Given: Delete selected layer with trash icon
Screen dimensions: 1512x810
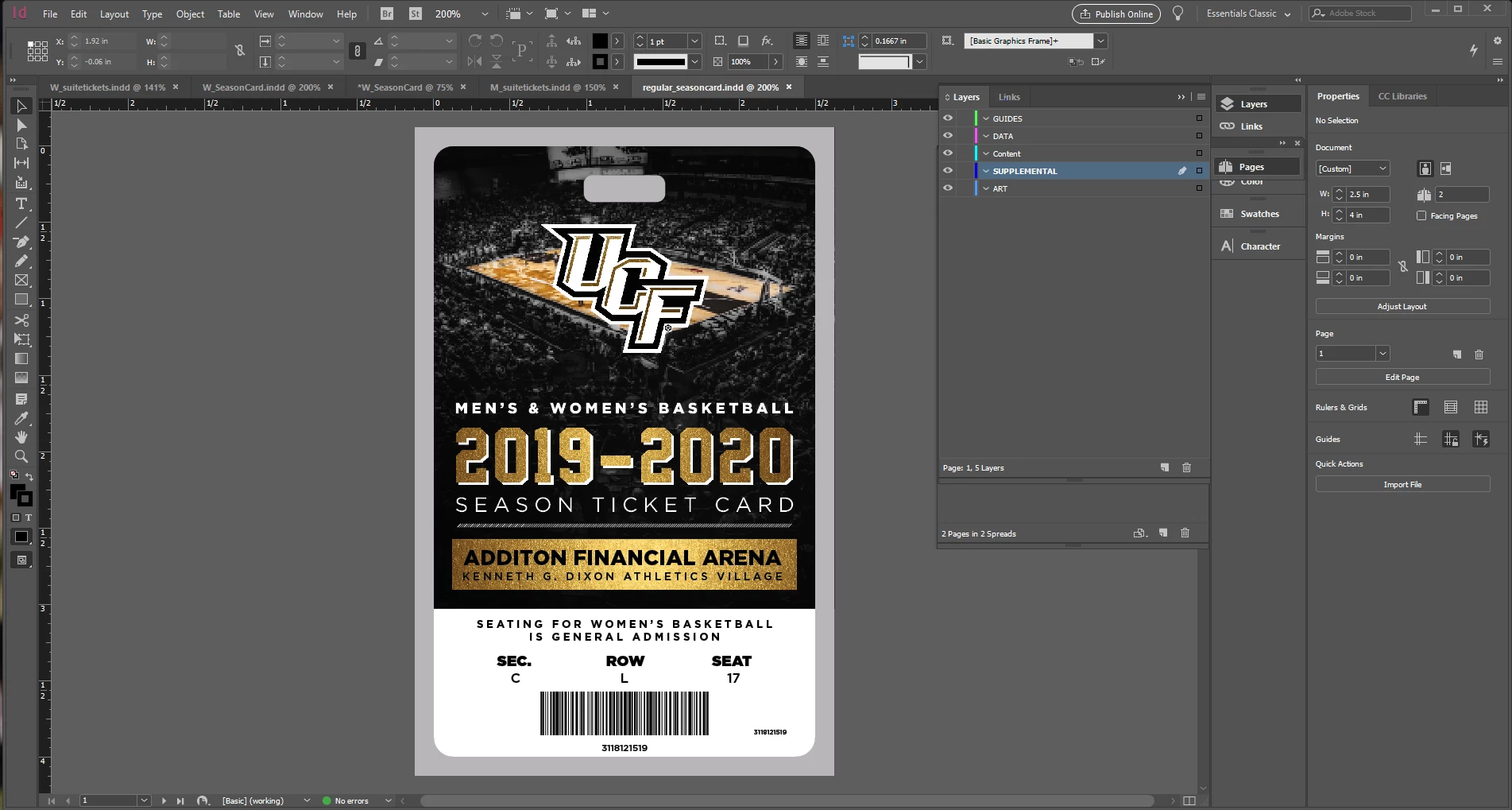Looking at the screenshot, I should [x=1186, y=467].
